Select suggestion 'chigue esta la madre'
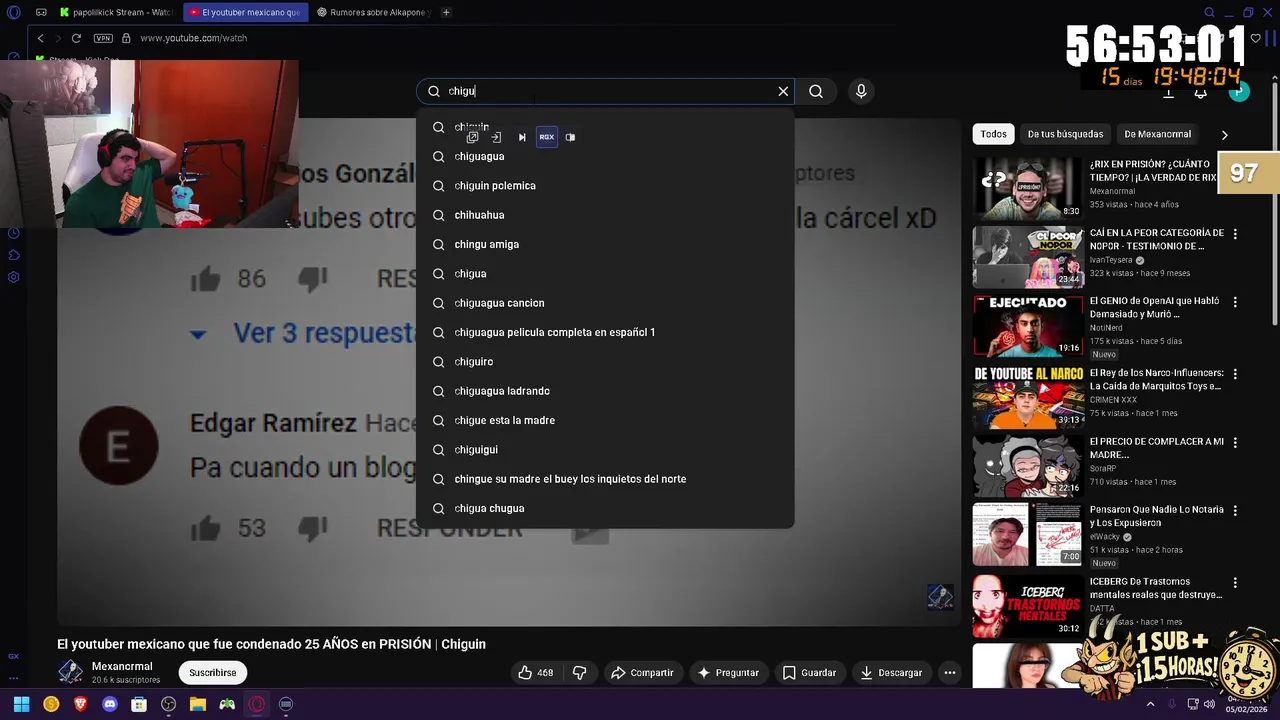Screen dimensions: 1280x720 [605, 420]
